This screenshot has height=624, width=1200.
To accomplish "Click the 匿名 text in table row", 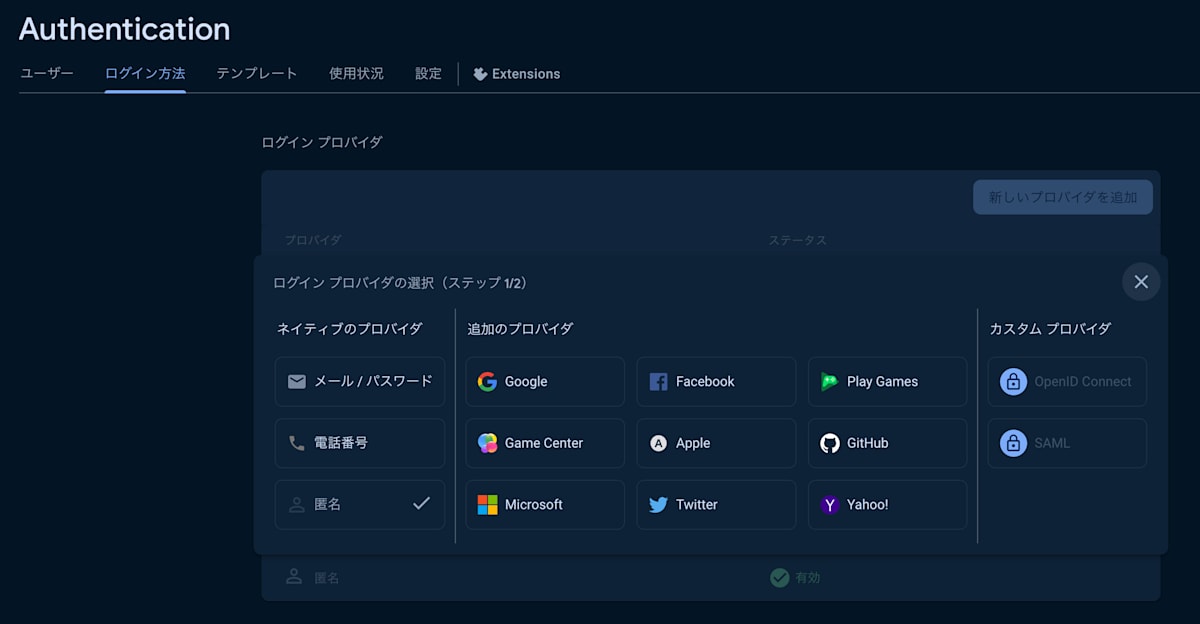I will 326,578.
